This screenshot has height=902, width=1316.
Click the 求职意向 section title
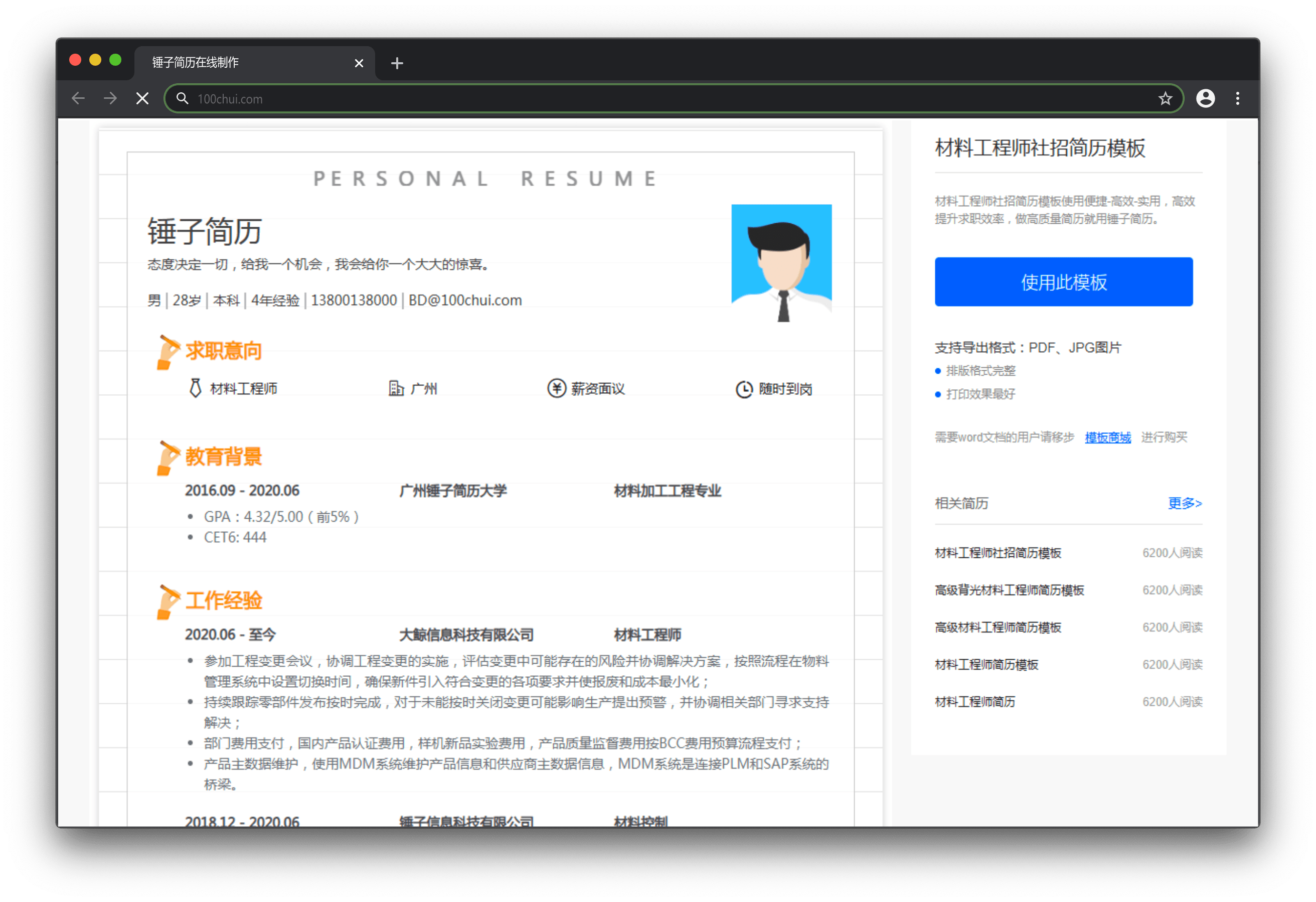224,351
